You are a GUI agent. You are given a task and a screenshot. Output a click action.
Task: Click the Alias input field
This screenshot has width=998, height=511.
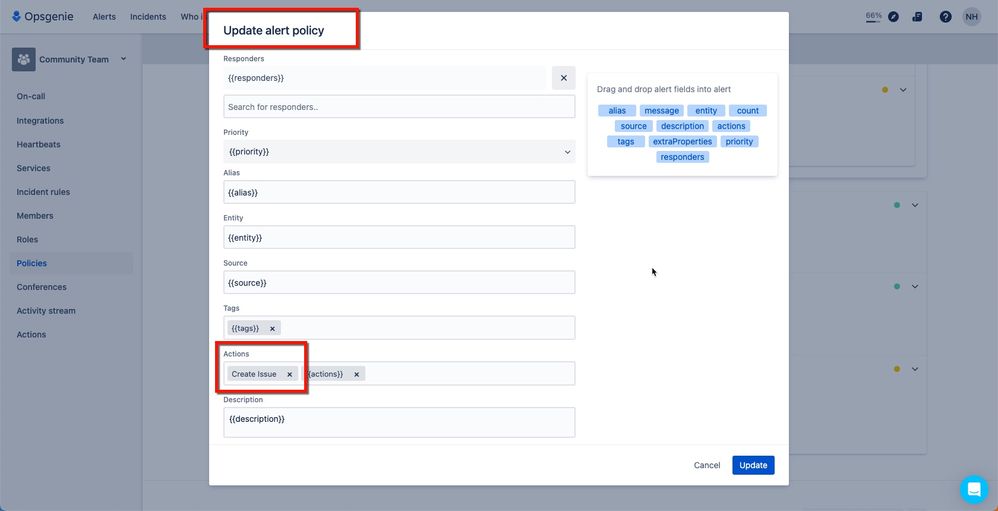click(399, 192)
